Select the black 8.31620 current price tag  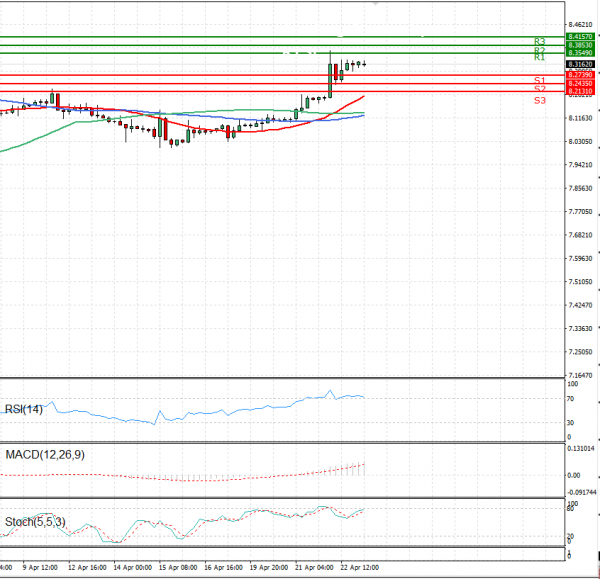tap(580, 64)
